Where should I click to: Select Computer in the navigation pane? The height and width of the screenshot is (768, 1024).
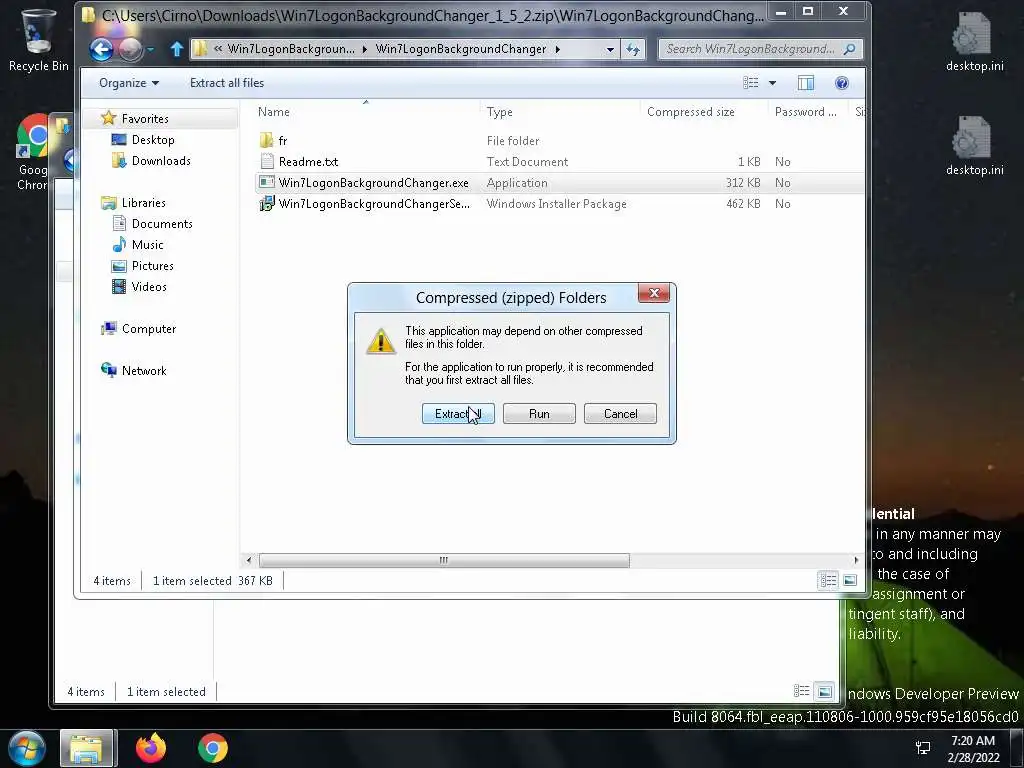[x=149, y=328]
